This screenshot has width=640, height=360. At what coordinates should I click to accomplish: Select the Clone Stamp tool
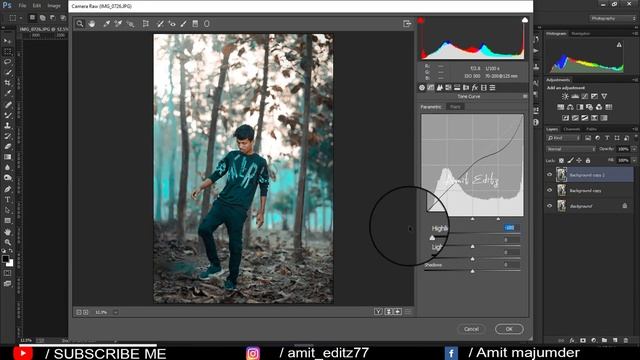coord(7,125)
